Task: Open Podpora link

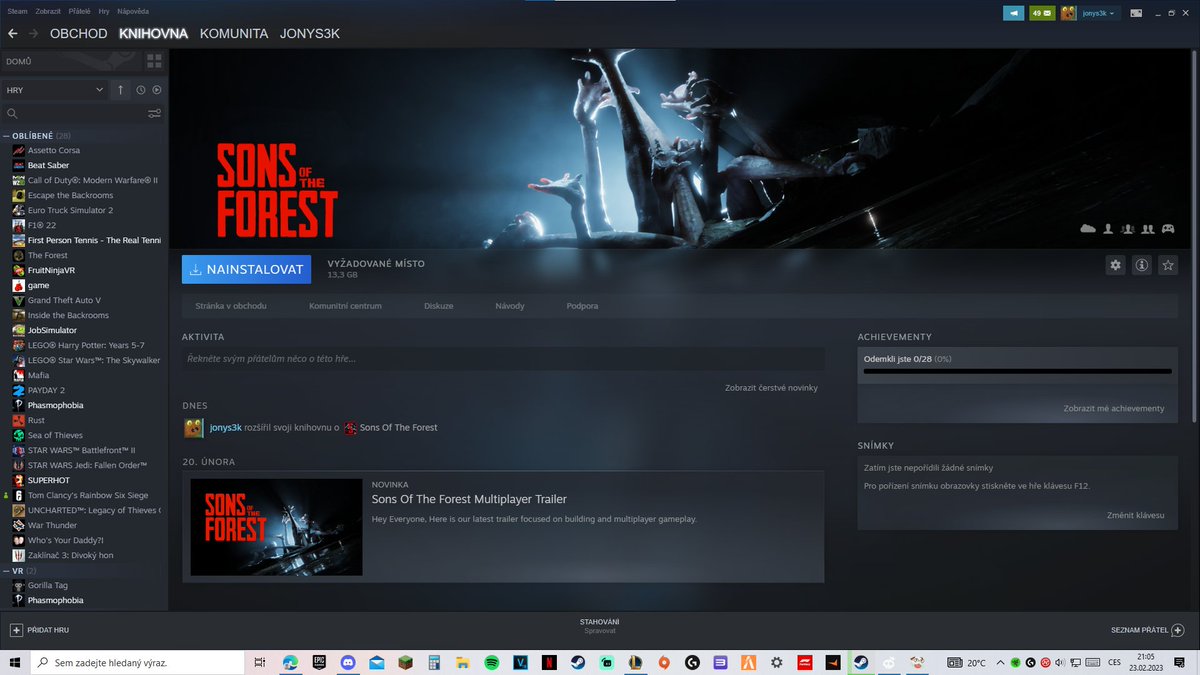Action: [582, 306]
